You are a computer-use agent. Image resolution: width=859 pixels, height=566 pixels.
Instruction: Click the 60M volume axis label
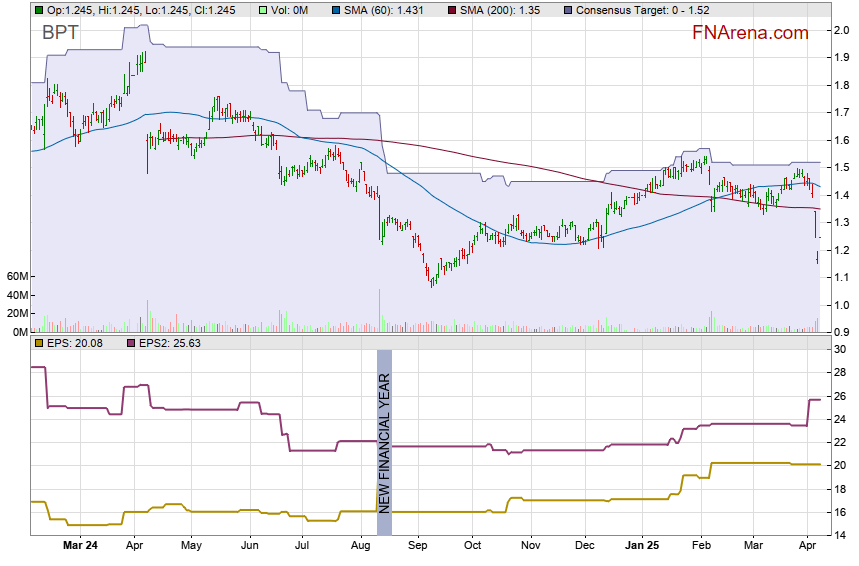[x=16, y=276]
